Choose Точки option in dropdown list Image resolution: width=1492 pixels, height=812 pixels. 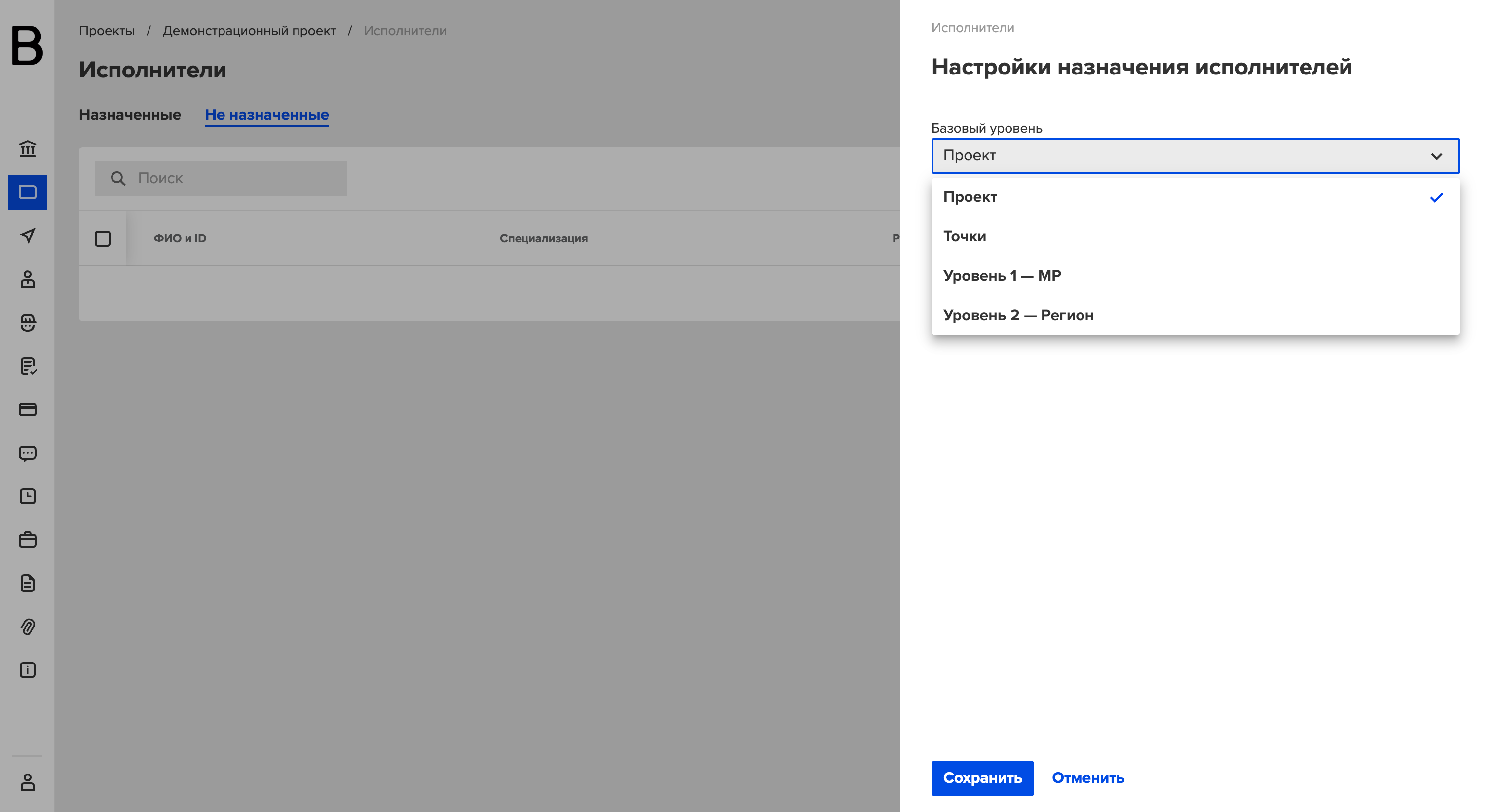click(x=1195, y=236)
